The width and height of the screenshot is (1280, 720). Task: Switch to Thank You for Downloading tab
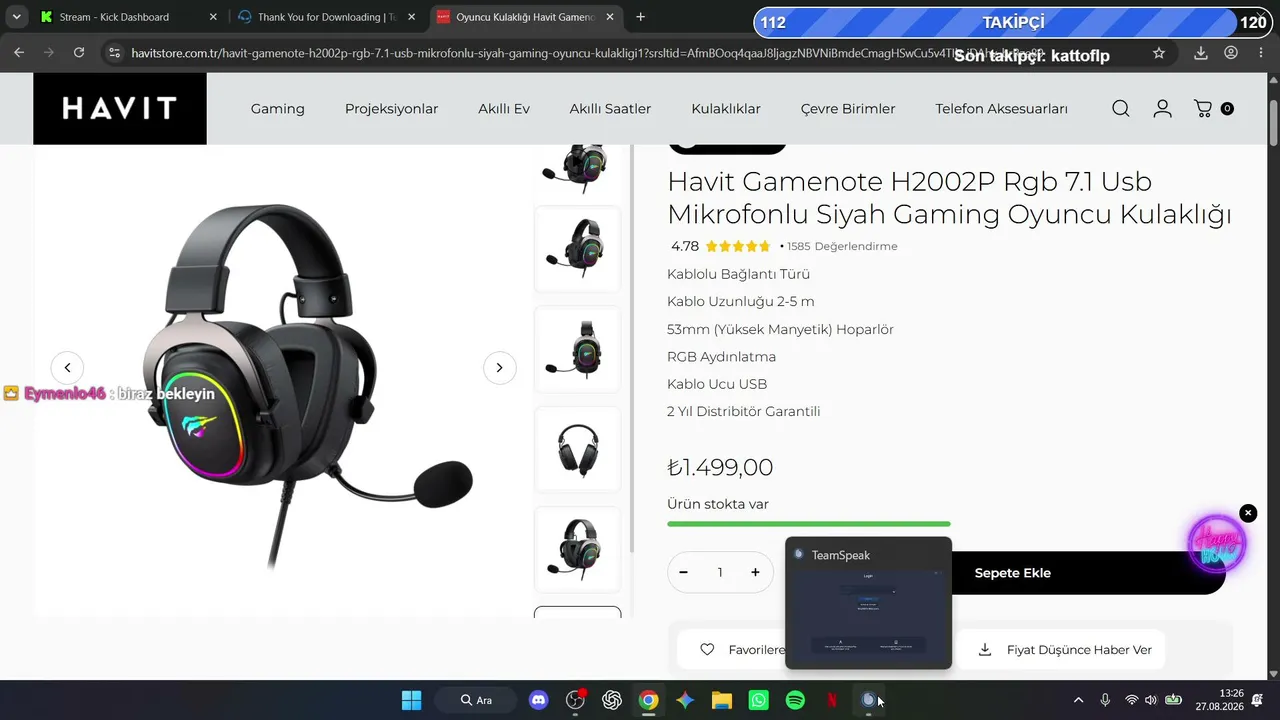coord(327,17)
